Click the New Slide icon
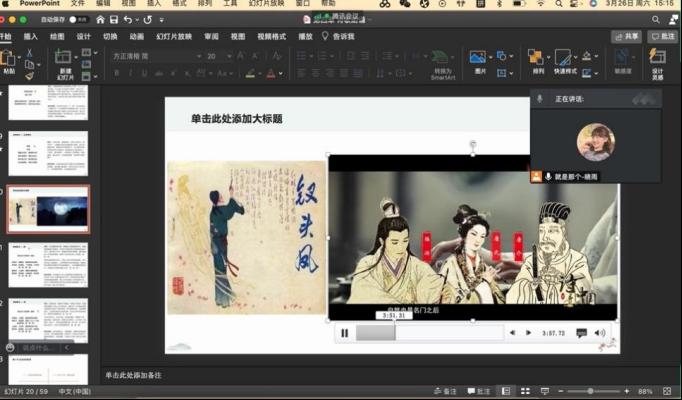 click(x=64, y=57)
